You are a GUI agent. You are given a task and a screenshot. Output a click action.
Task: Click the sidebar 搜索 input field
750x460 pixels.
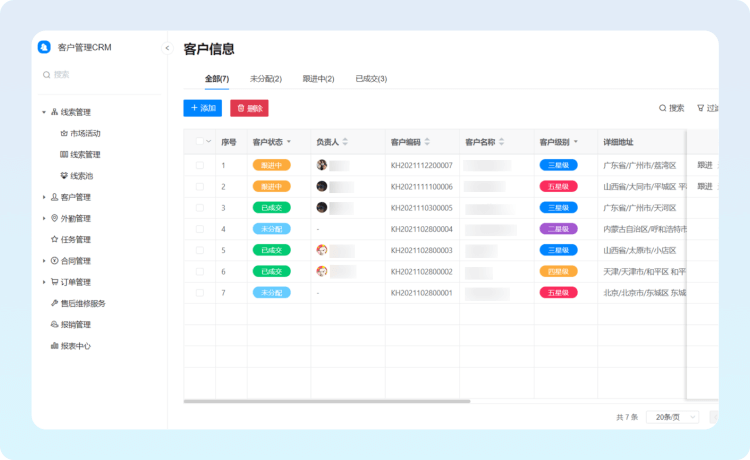(100, 74)
